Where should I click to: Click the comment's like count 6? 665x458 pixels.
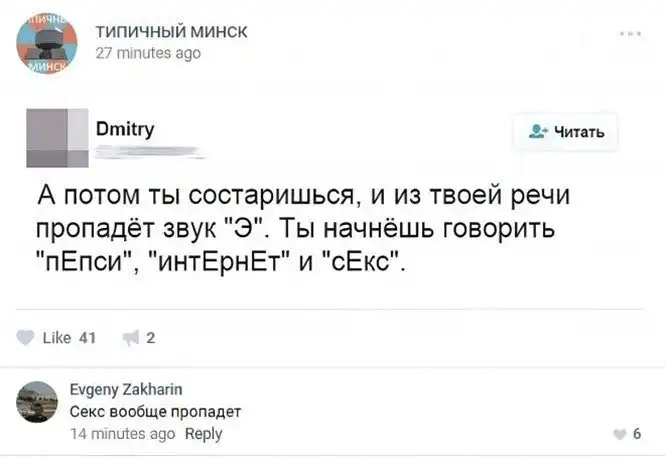[636, 433]
